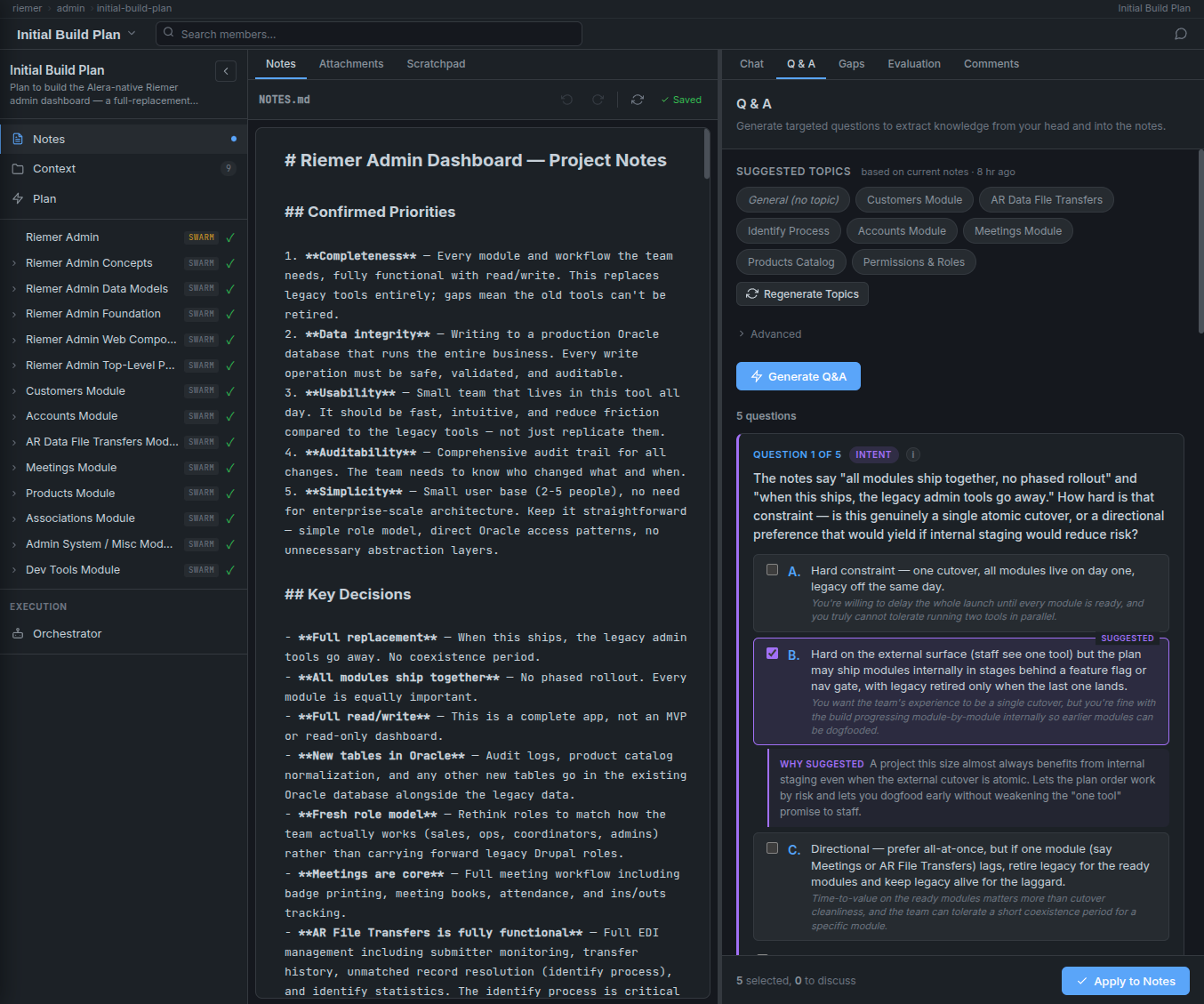Open the Comments tab

(991, 64)
